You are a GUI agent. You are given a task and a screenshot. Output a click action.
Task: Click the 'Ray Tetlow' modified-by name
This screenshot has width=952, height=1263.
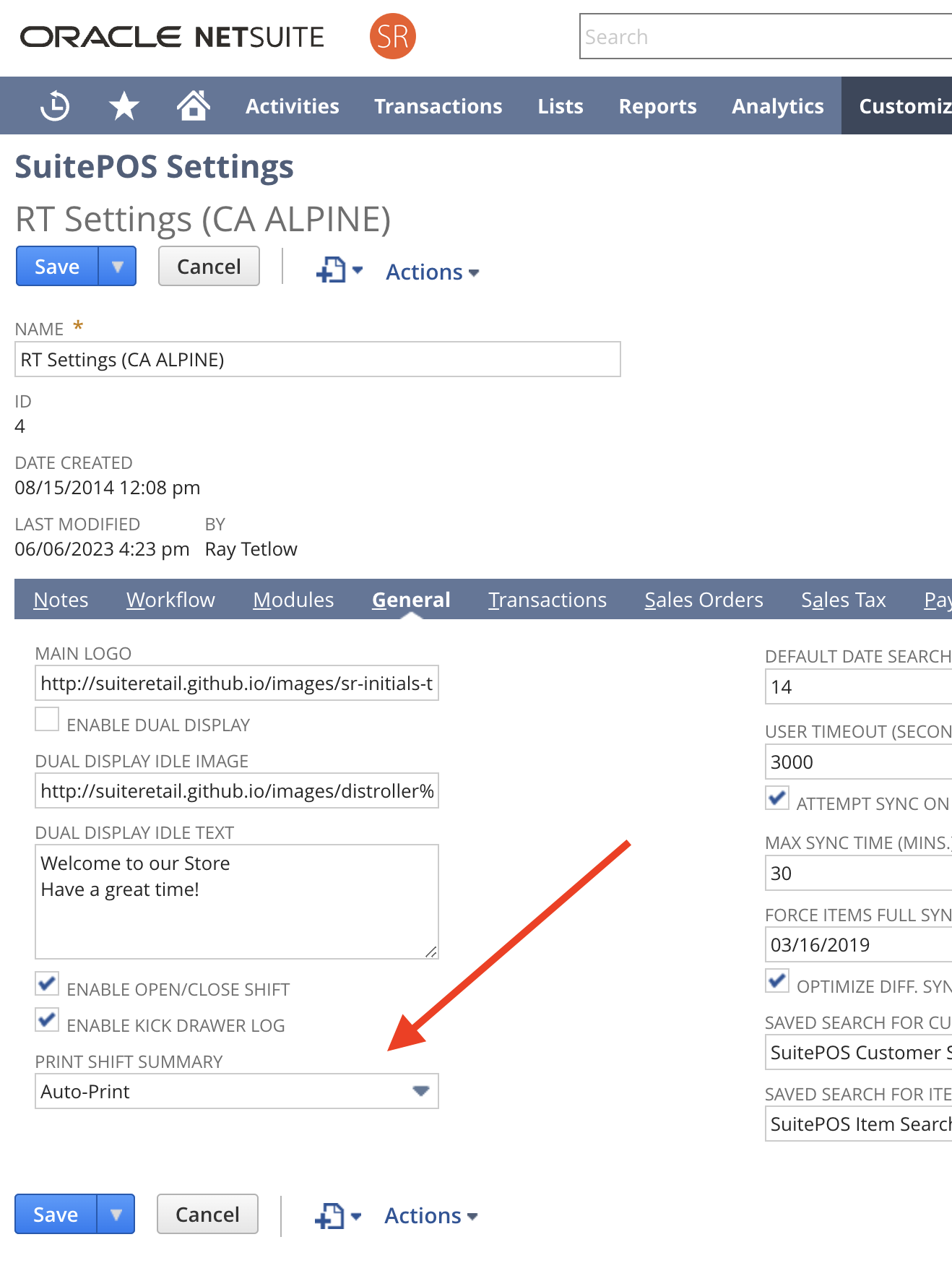click(x=251, y=549)
